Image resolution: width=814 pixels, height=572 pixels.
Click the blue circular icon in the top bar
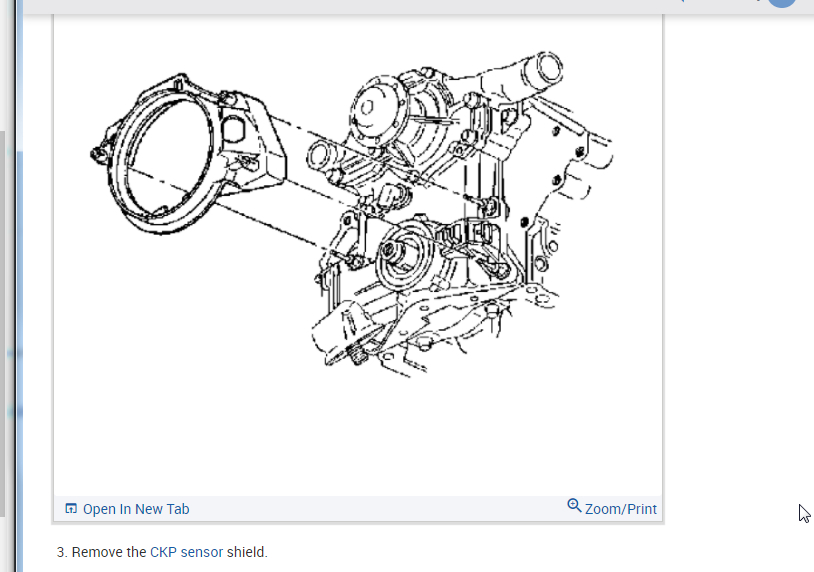[782, 3]
